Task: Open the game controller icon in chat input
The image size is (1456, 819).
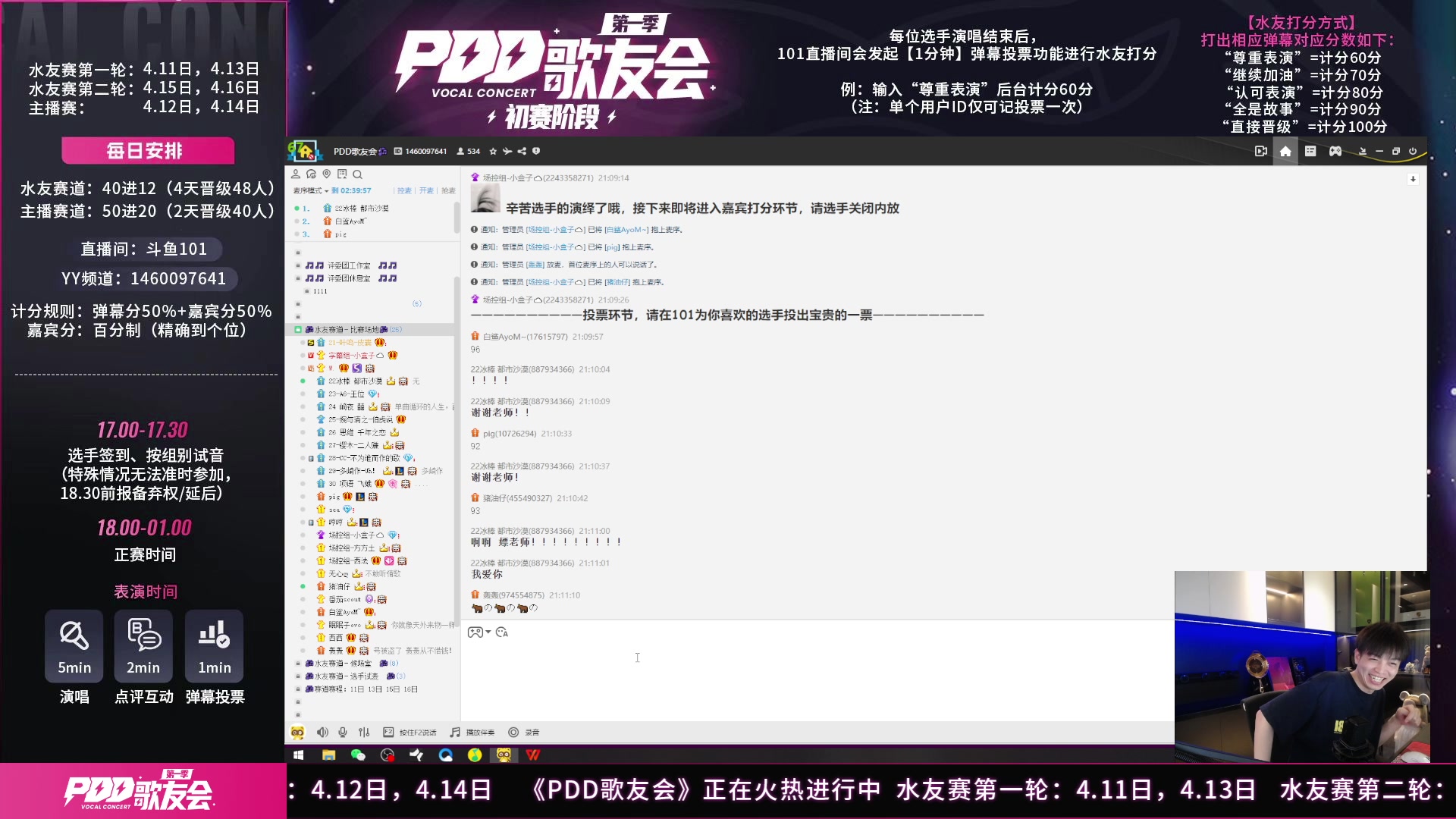Action: (x=475, y=632)
